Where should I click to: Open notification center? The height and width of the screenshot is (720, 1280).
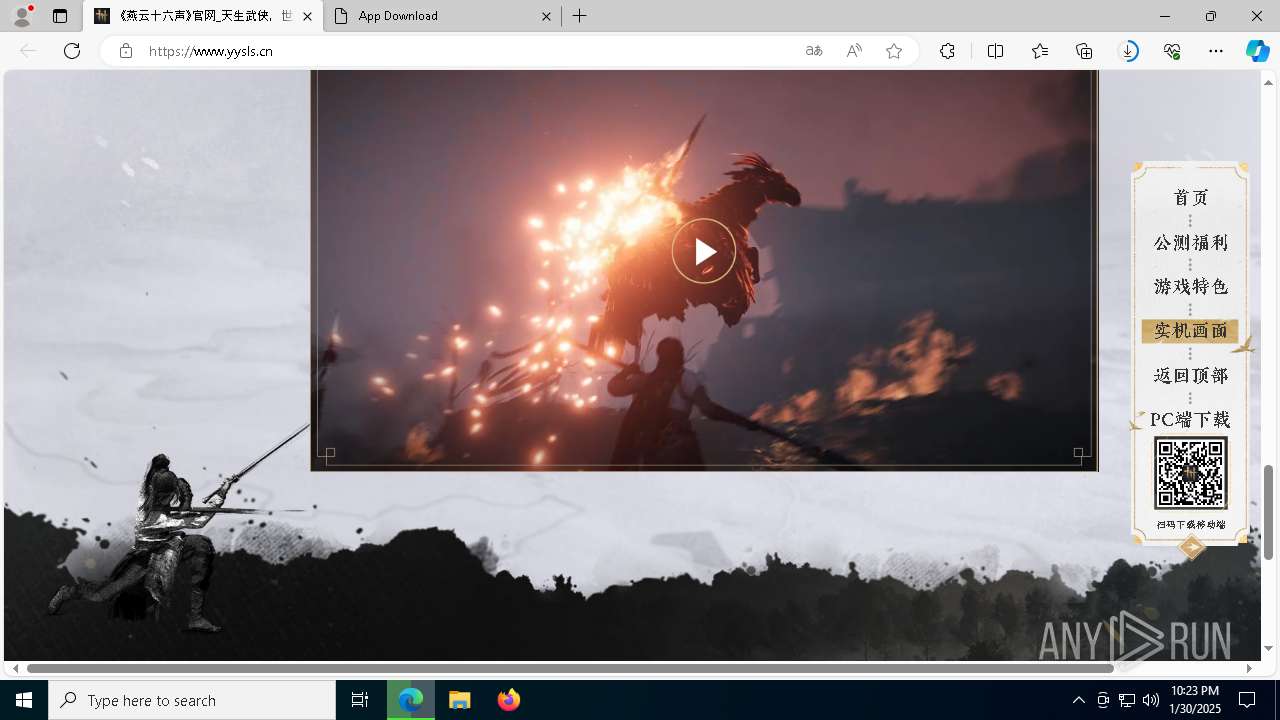pos(1247,700)
